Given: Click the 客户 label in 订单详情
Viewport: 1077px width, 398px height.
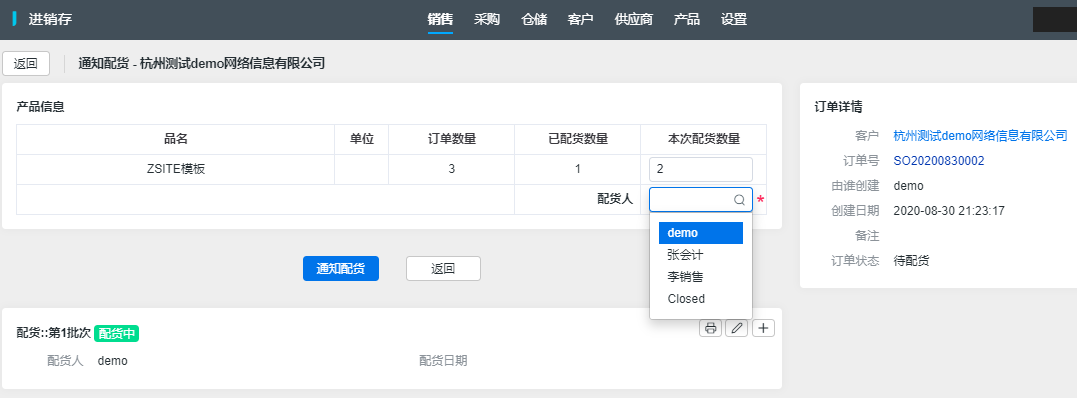Looking at the screenshot, I should point(868,135).
